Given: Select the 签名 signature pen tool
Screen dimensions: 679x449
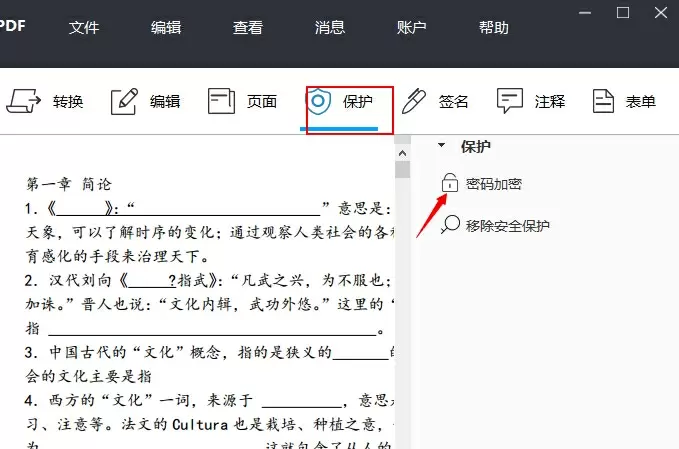Looking at the screenshot, I should pyautogui.click(x=419, y=101).
